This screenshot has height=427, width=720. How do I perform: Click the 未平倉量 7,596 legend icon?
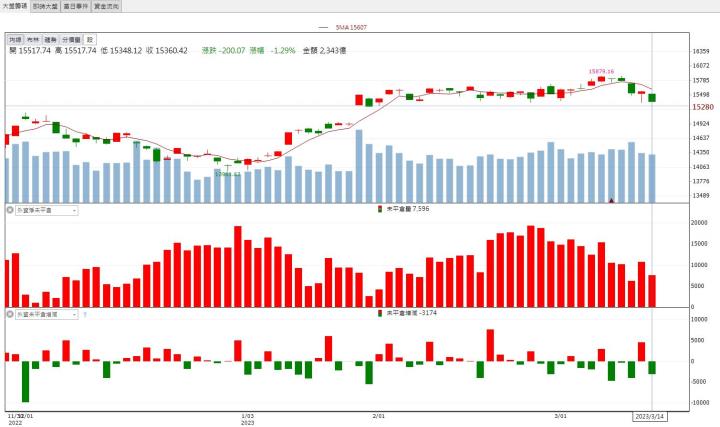[x=380, y=209]
